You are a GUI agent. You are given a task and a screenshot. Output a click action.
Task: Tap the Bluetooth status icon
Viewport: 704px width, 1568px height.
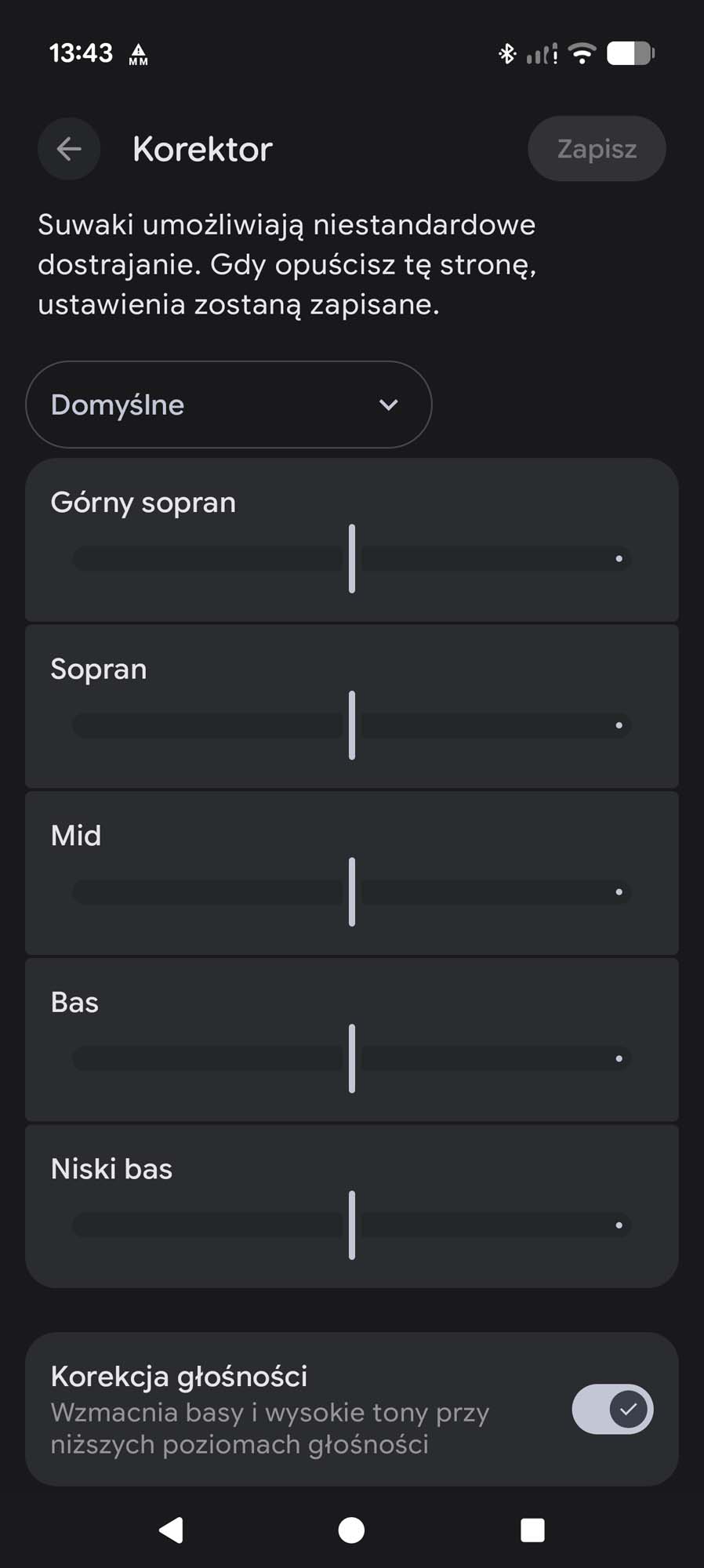(507, 53)
